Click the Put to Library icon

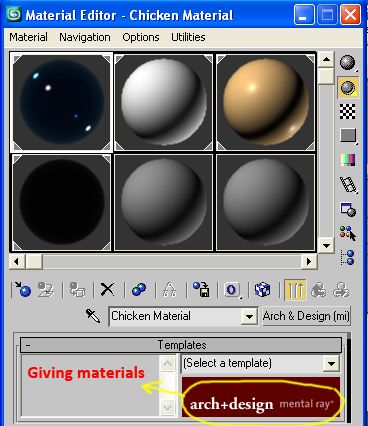pyautogui.click(x=201, y=289)
